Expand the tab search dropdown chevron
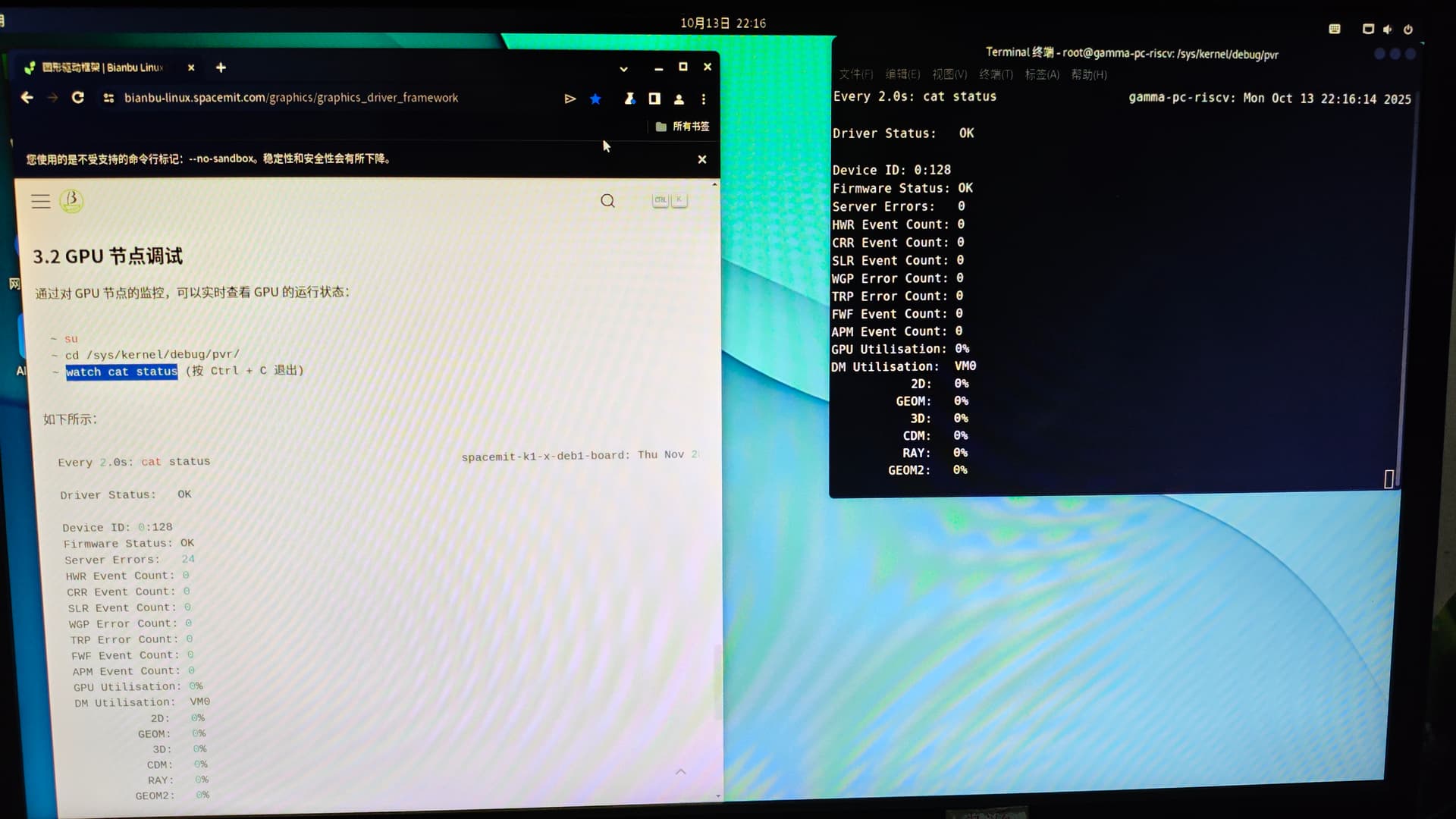 [x=623, y=69]
